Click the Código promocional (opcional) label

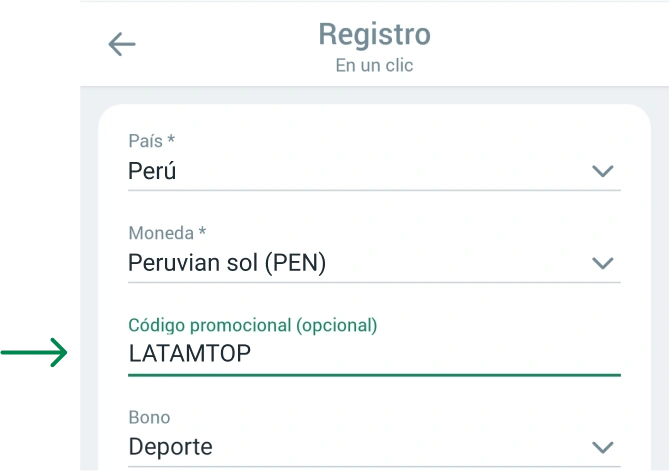tap(253, 325)
